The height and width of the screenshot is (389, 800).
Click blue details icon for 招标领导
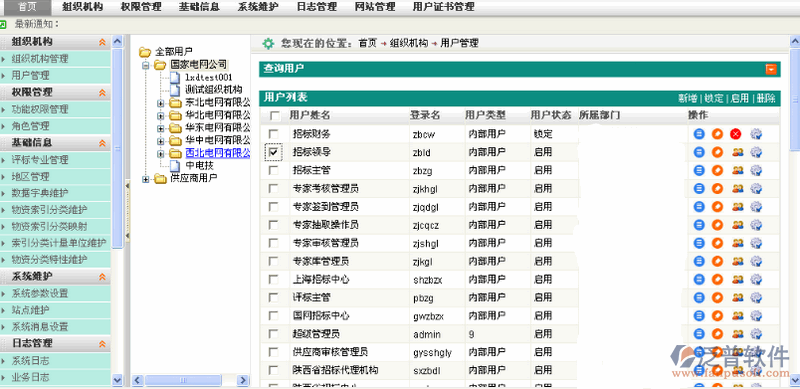[699, 152]
